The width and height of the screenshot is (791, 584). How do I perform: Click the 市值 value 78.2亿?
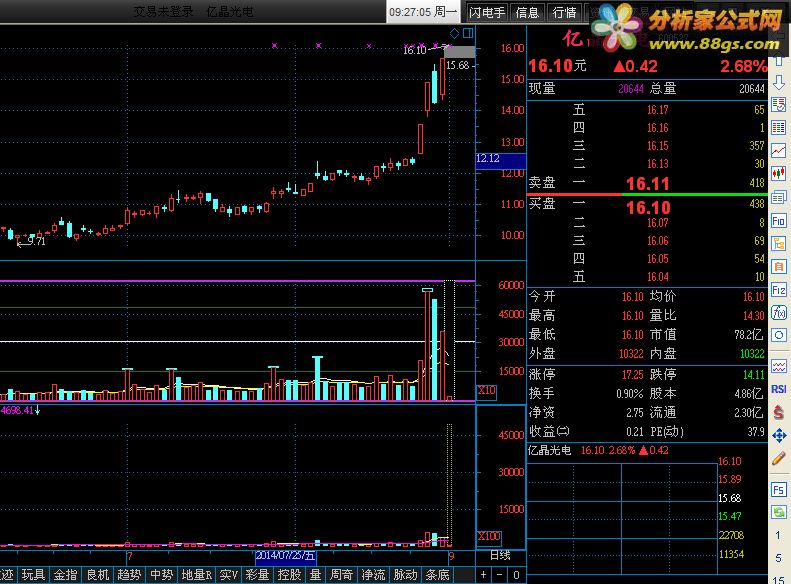(x=749, y=335)
